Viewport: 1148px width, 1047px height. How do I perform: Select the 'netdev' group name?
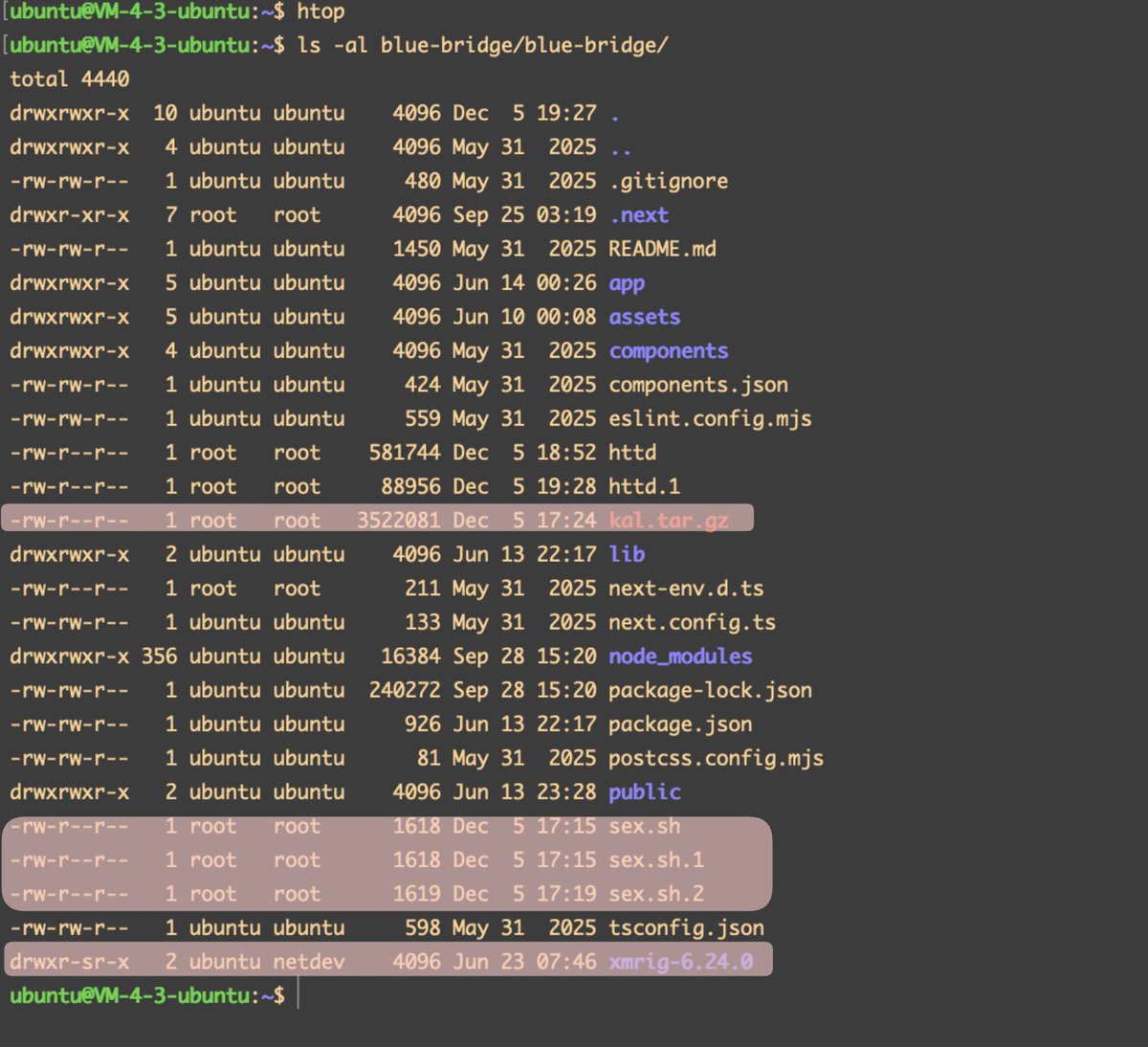click(309, 962)
